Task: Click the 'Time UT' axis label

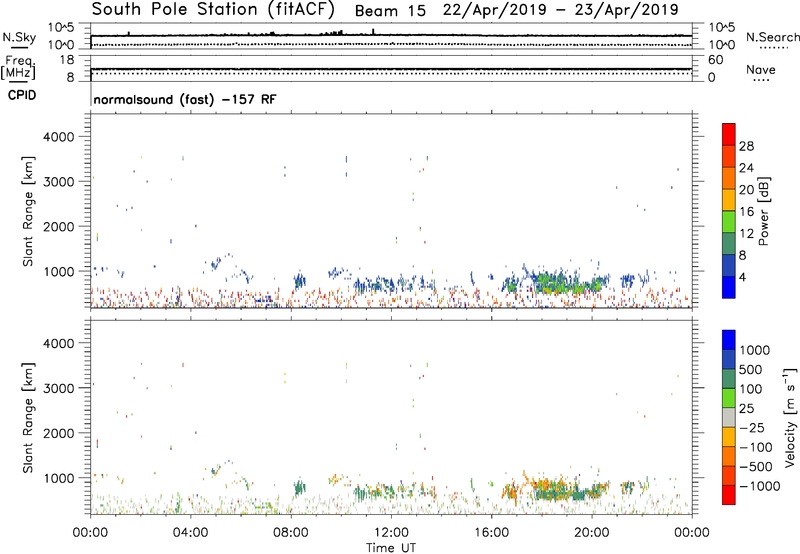Action: click(391, 548)
